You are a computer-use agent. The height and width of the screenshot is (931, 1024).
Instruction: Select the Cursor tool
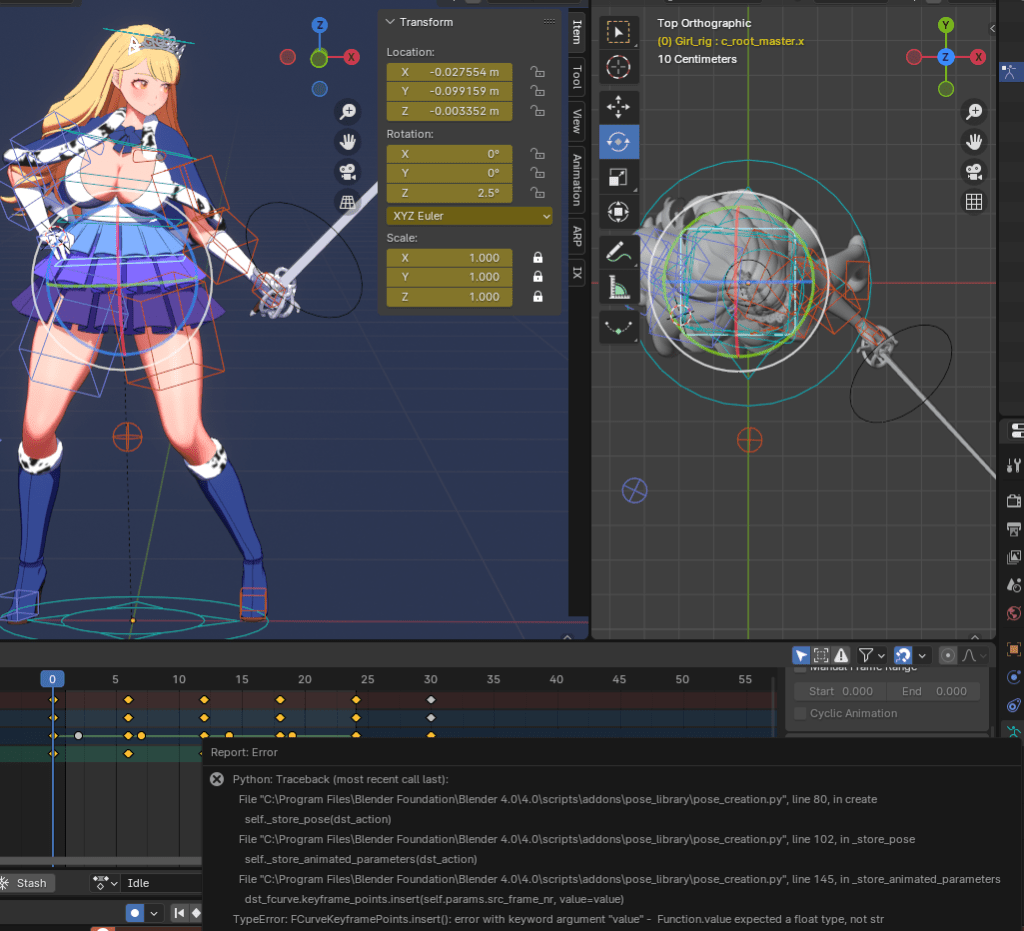(x=618, y=68)
